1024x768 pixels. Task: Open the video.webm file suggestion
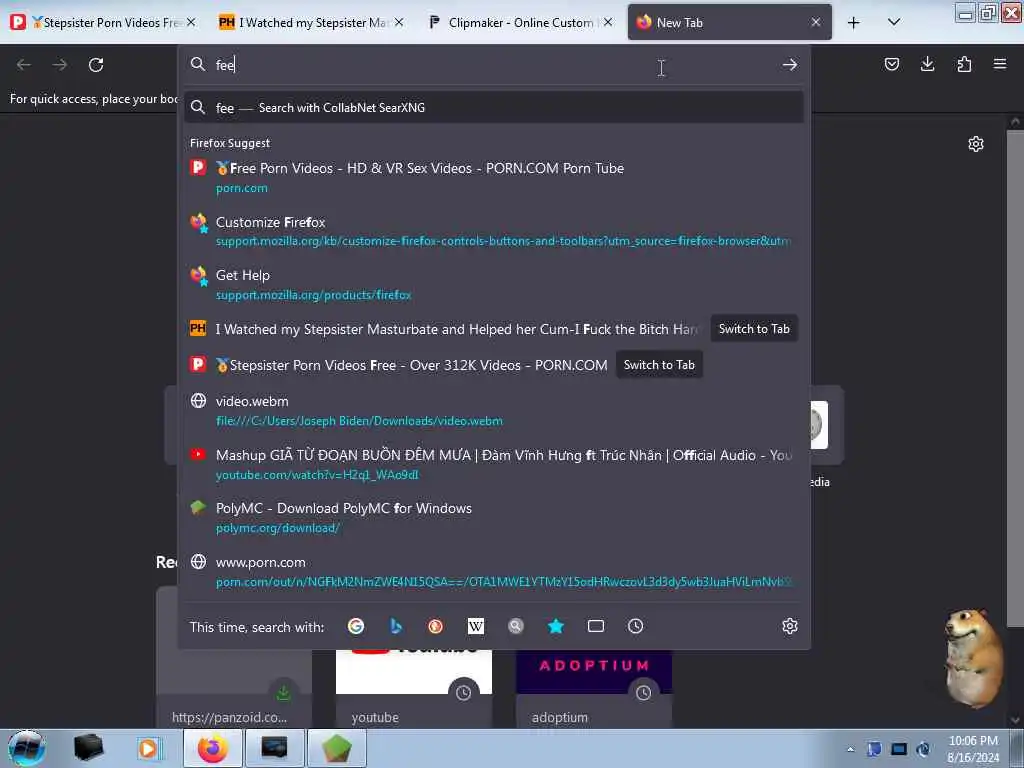(494, 411)
